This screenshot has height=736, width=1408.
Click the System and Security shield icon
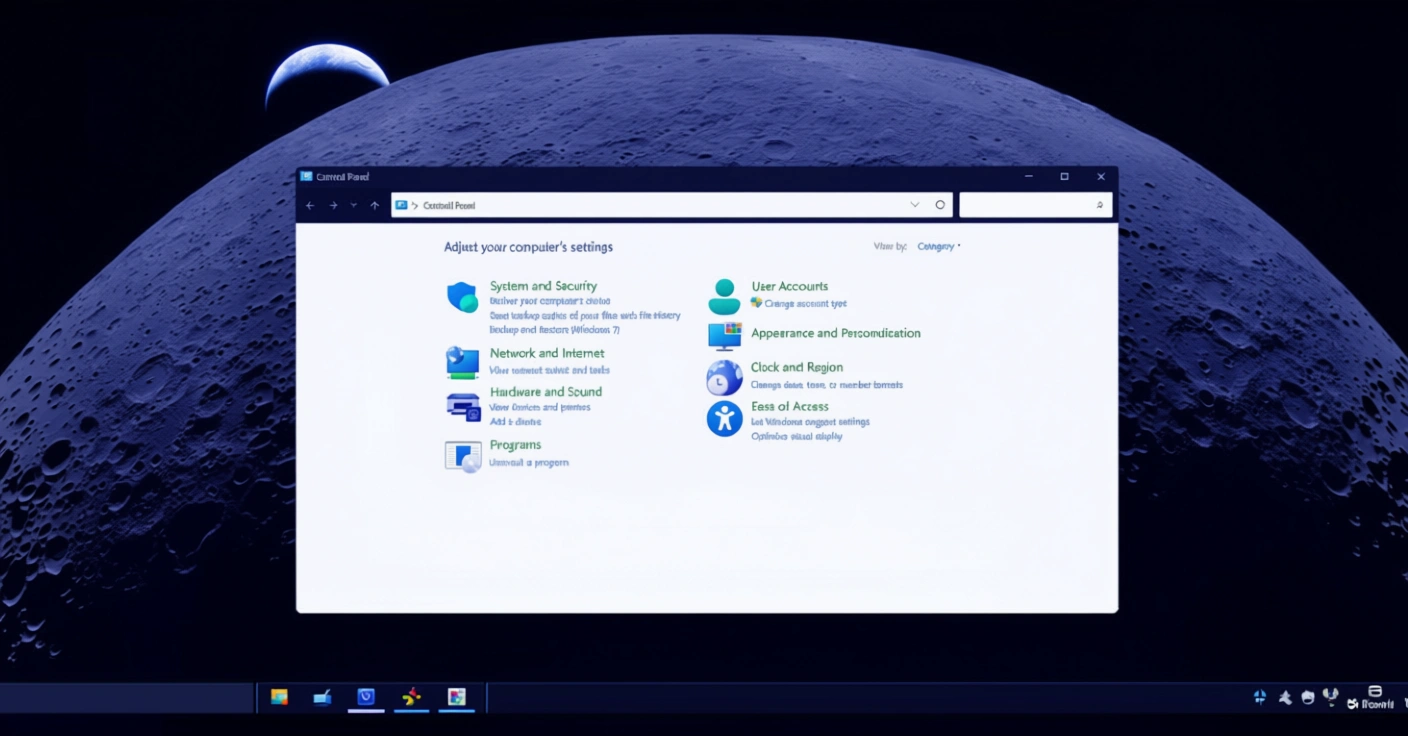(x=462, y=297)
